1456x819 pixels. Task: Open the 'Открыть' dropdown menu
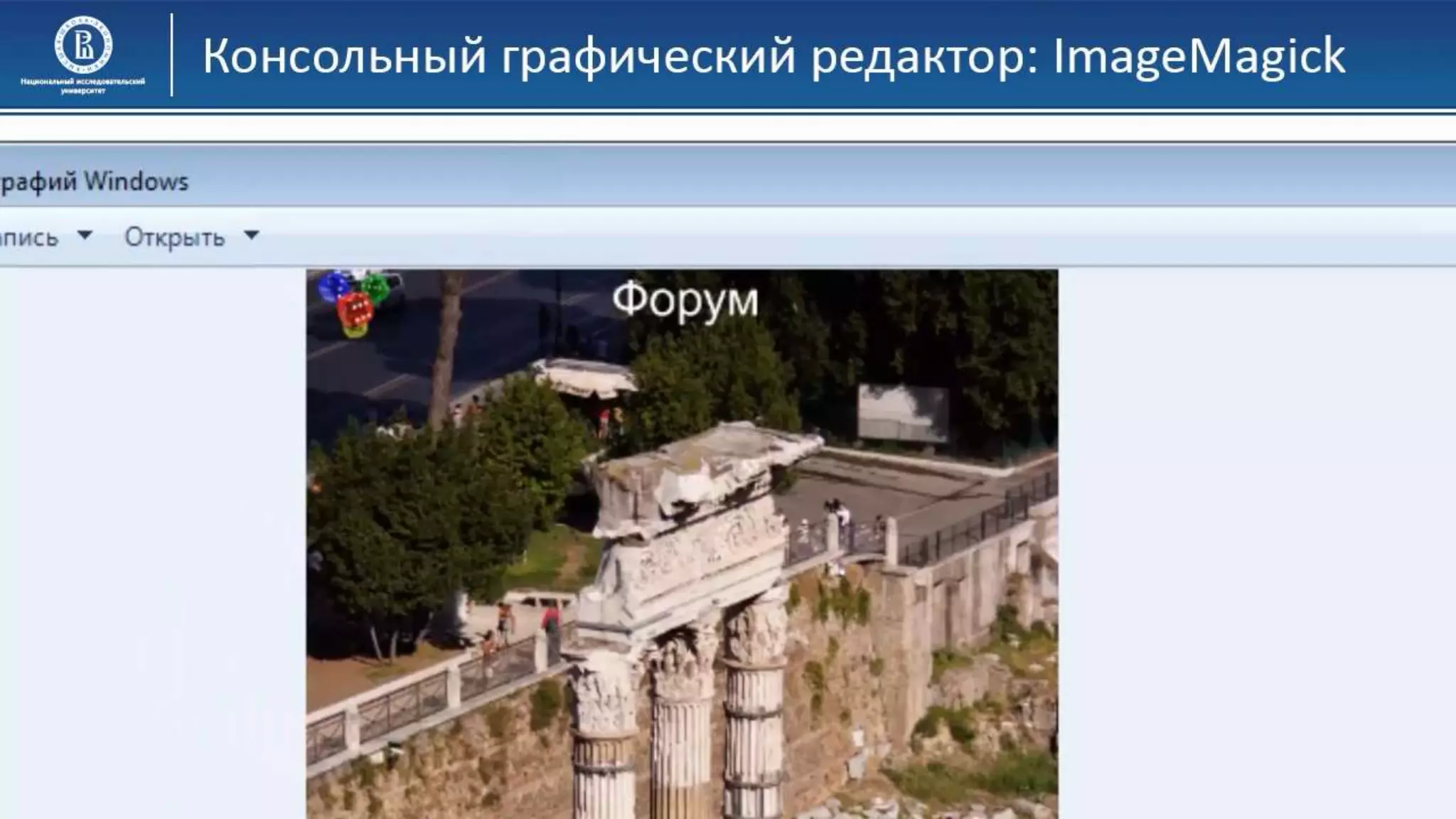coord(191,237)
